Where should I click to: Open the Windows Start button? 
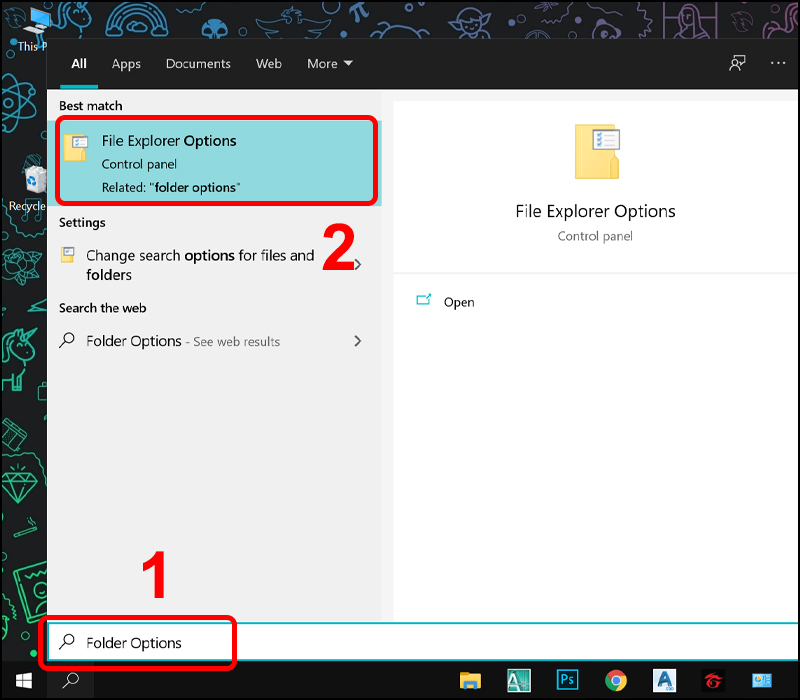[24, 681]
